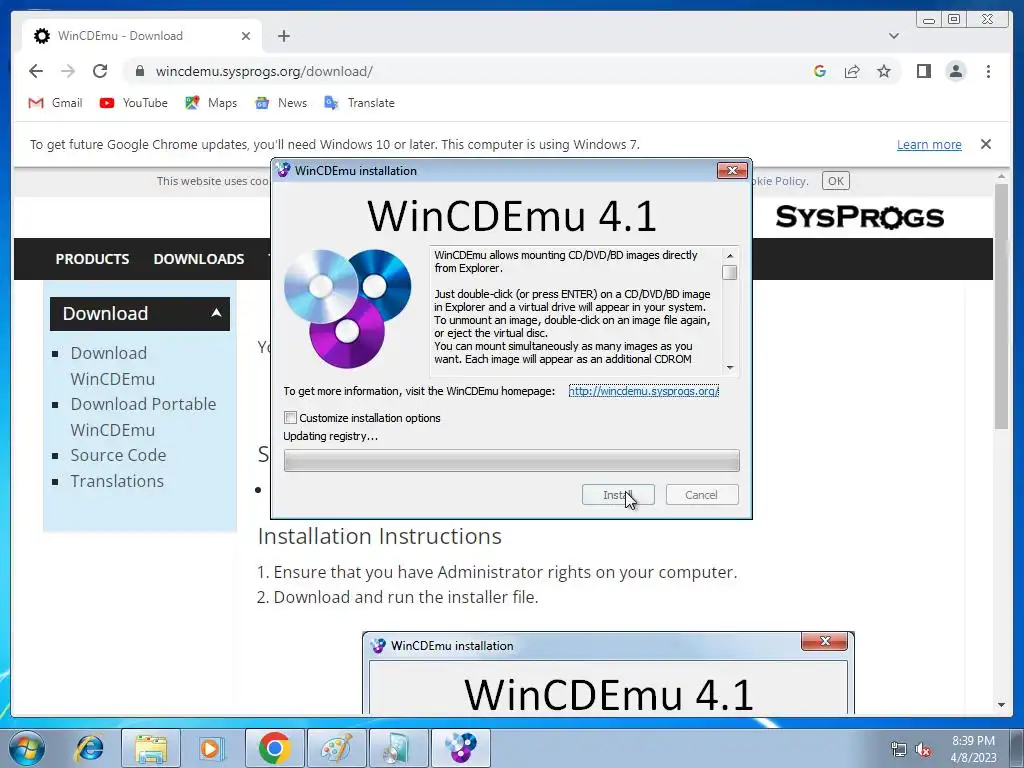Switch to Chrome in taskbar

pyautogui.click(x=274, y=748)
